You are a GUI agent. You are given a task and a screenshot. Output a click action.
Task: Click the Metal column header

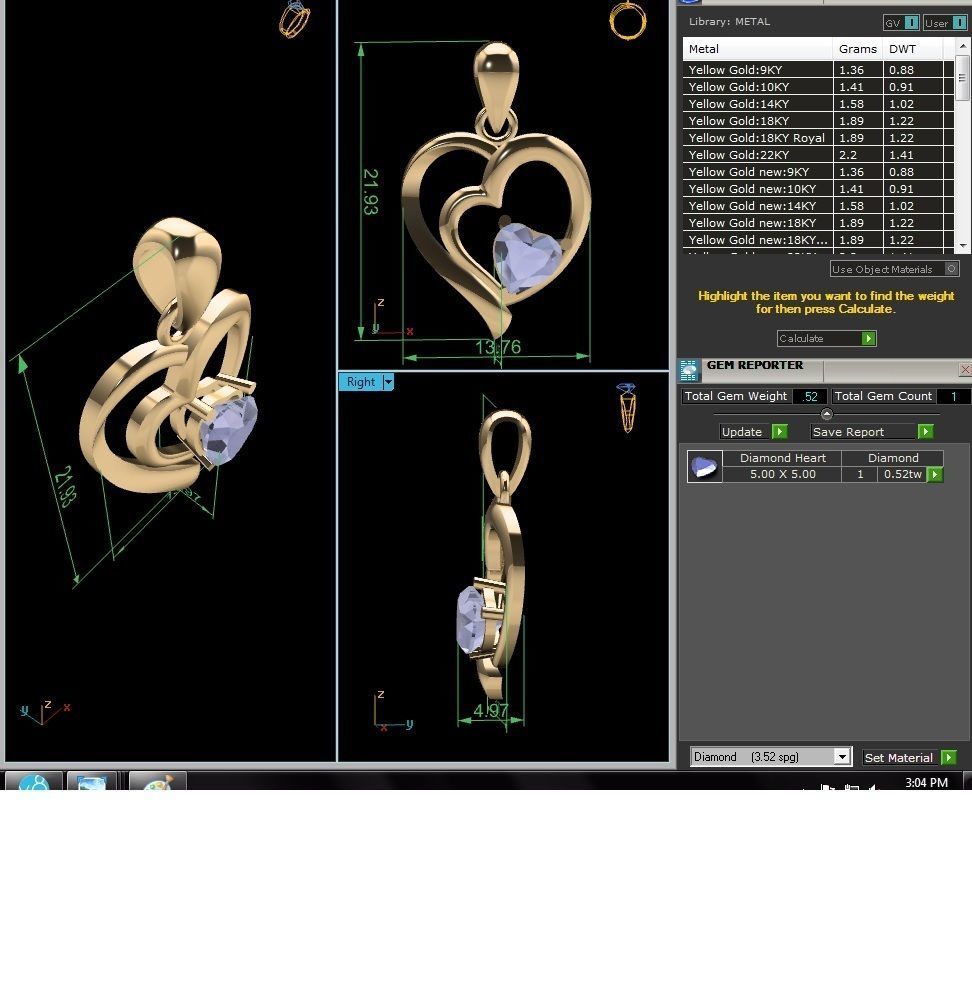click(758, 49)
